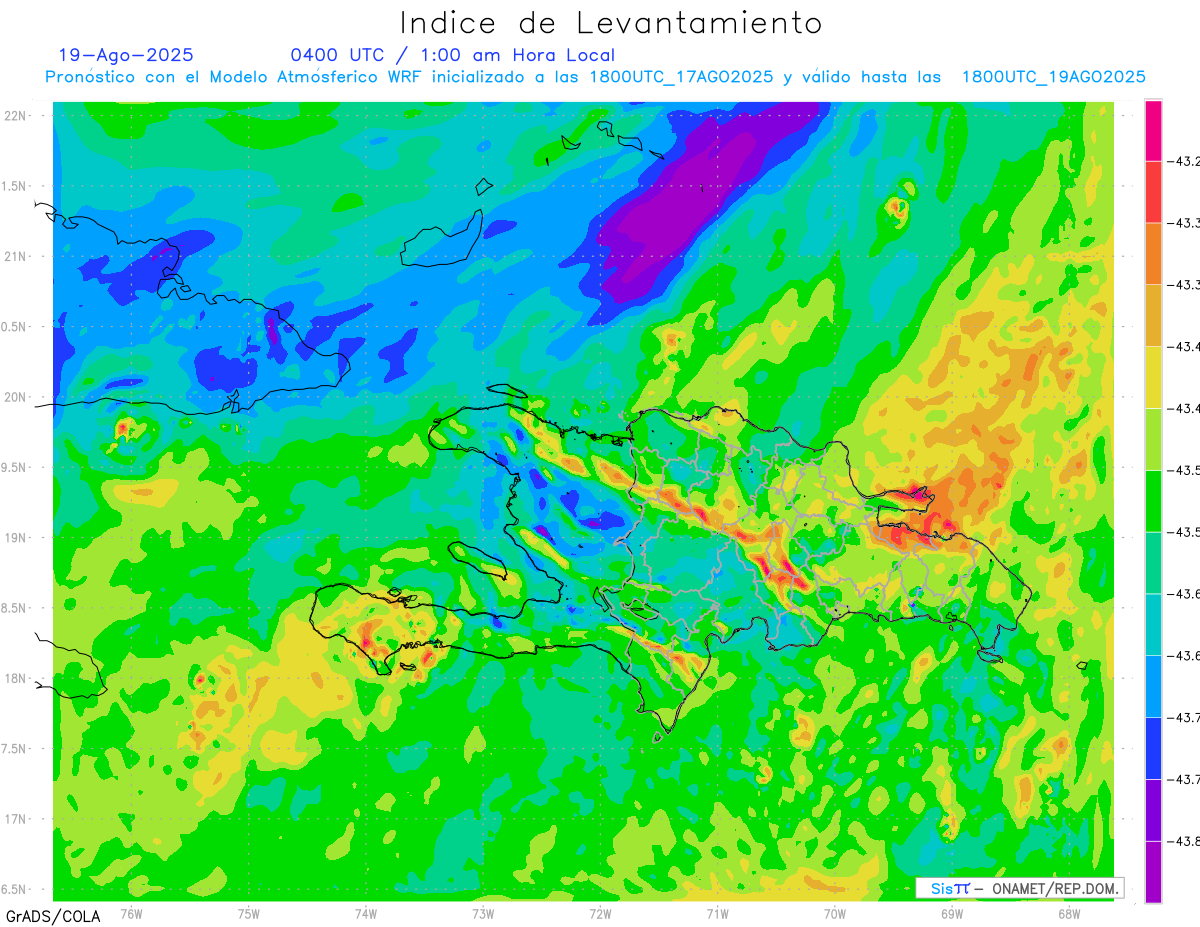
Task: Click the '9.5N' latitude label
Action: click(x=14, y=467)
